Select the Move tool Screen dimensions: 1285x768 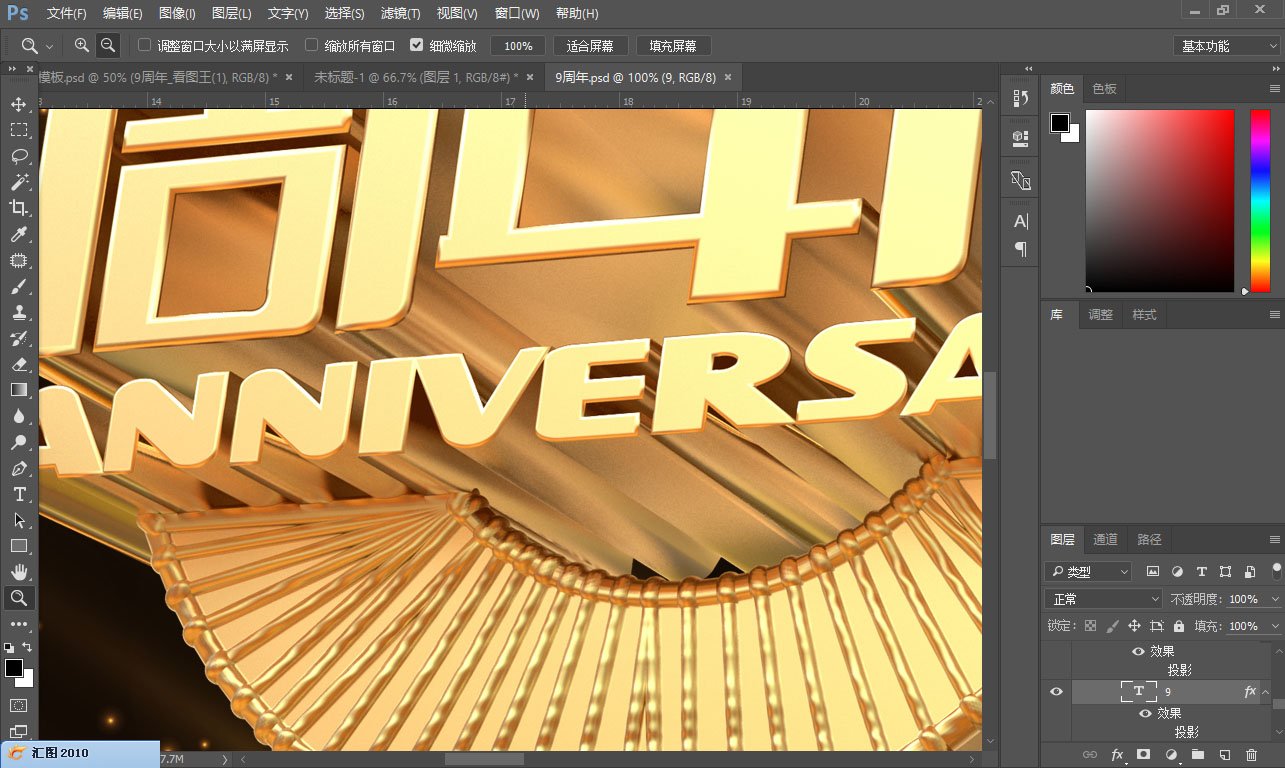(x=19, y=104)
